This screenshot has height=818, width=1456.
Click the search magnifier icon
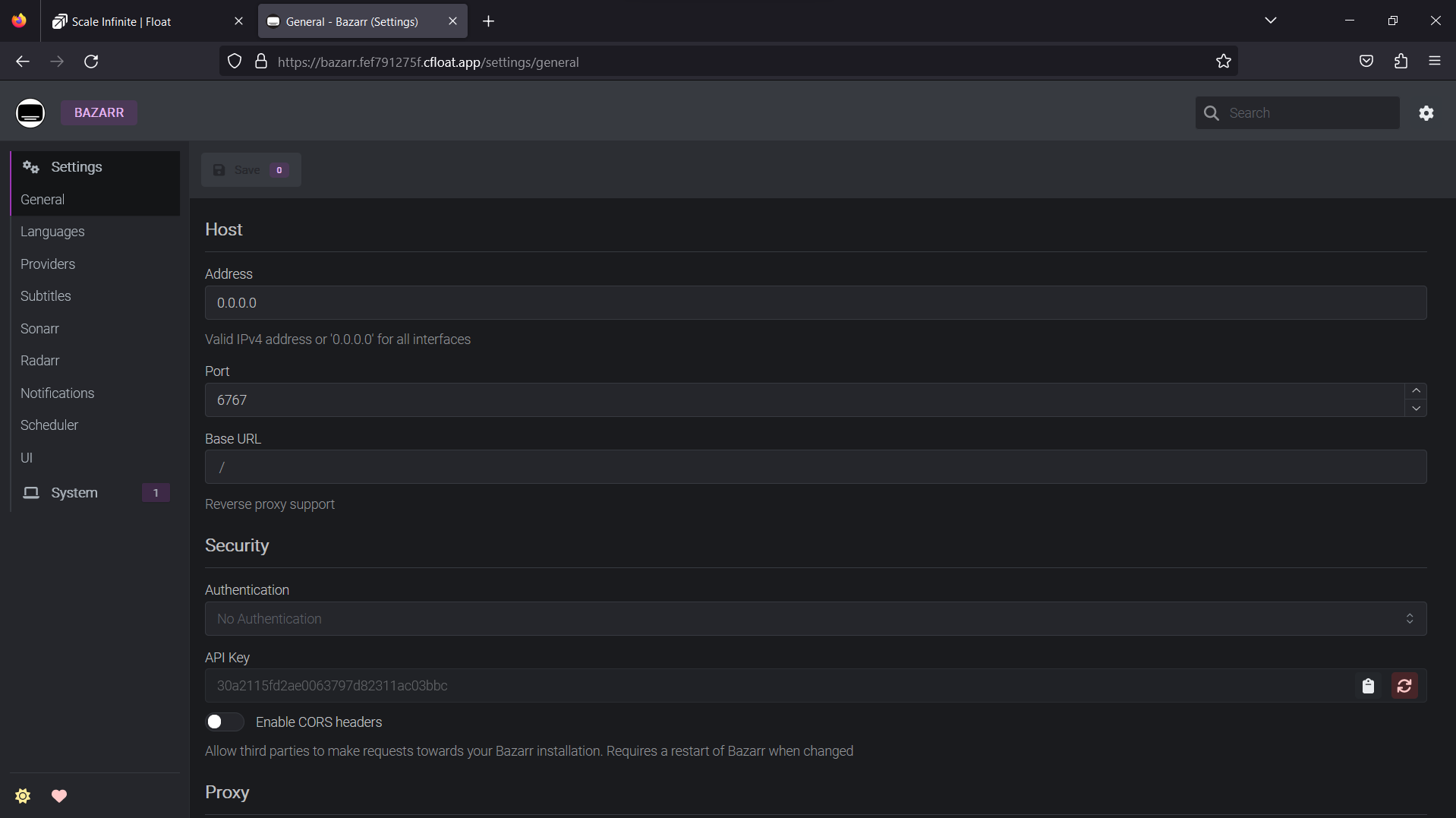(1212, 113)
